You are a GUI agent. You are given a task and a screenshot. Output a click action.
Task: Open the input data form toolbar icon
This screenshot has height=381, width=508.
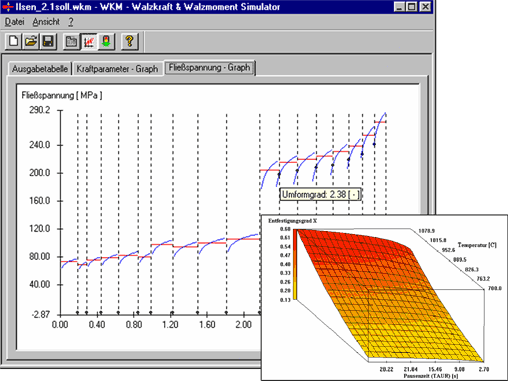[71, 42]
